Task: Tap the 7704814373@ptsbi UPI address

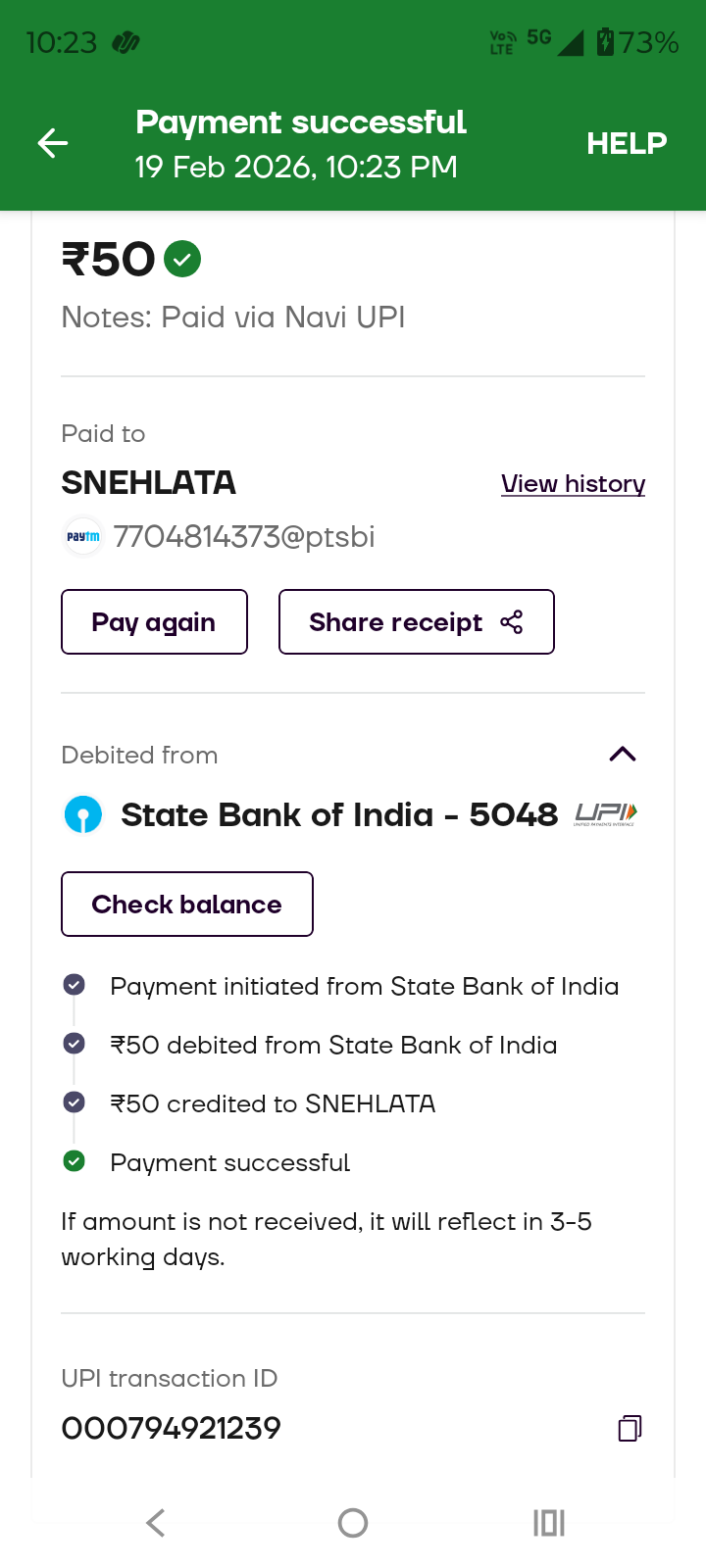Action: 244,537
